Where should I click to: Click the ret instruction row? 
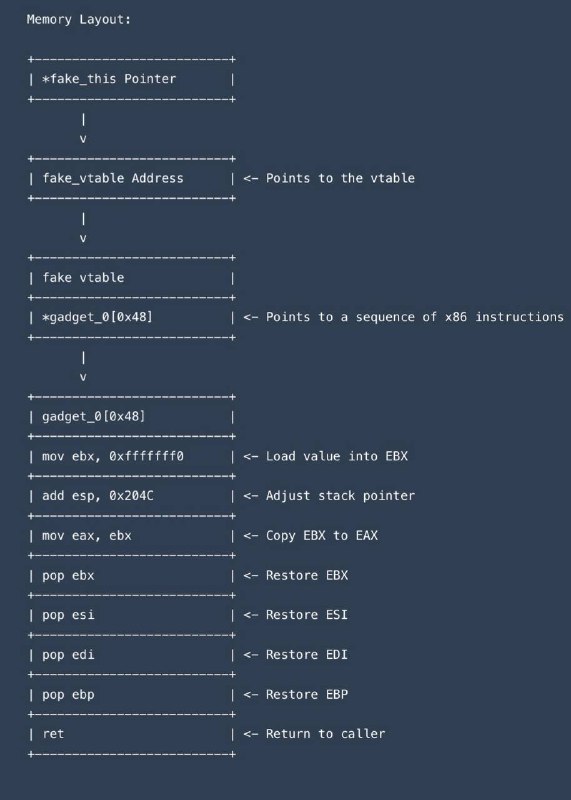click(132, 734)
